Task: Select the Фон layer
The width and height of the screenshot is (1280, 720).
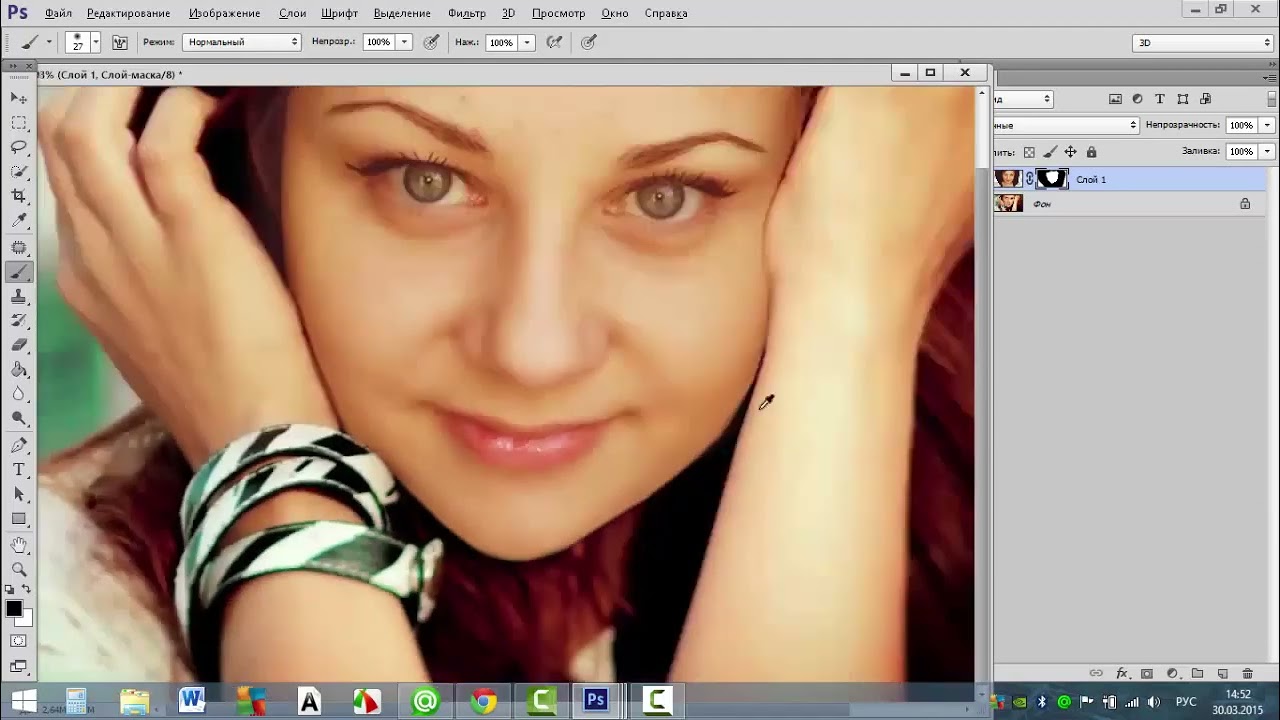Action: (1130, 204)
